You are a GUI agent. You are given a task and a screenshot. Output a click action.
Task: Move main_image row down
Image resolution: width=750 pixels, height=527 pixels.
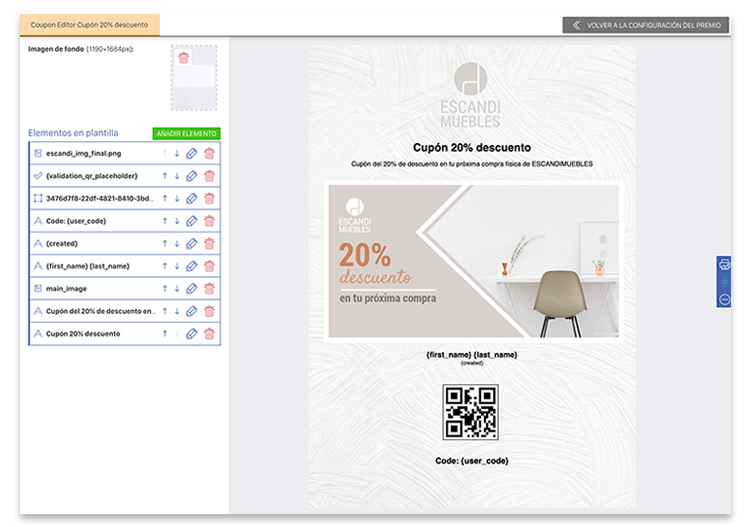[176, 288]
